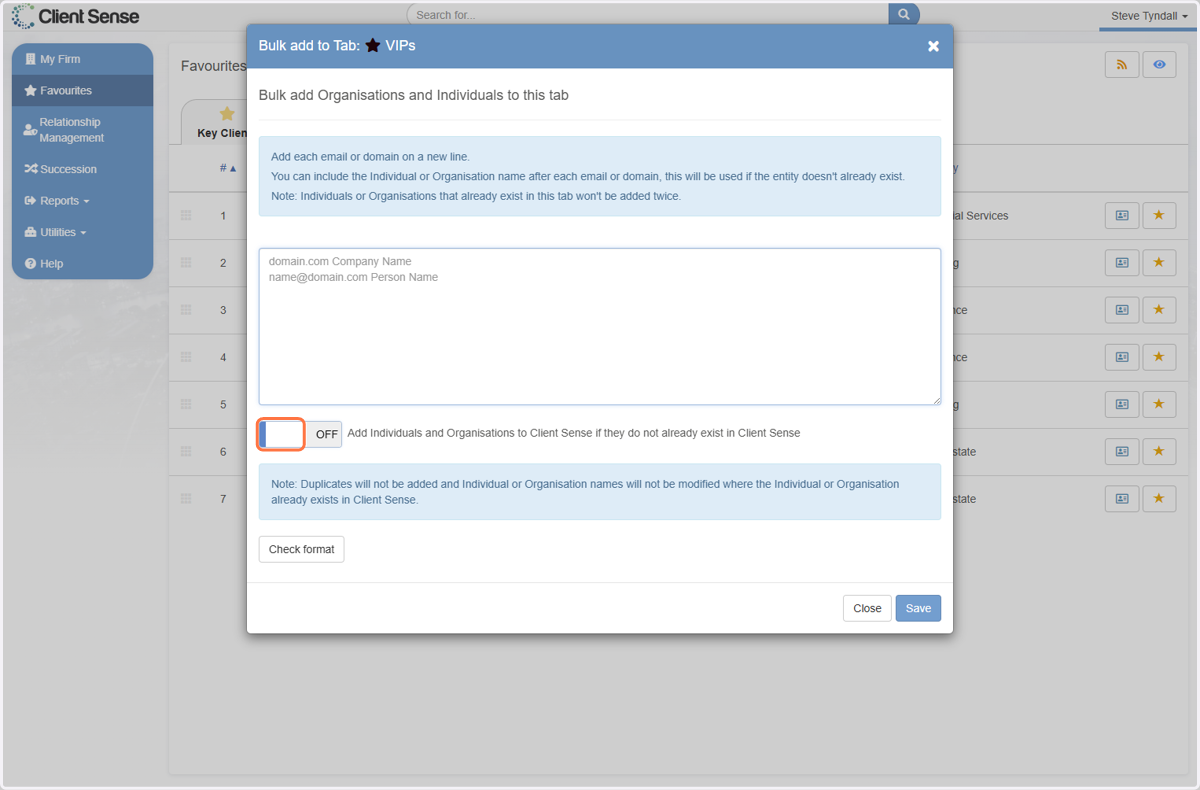Click the Save button in dialog
Viewport: 1200px width, 790px height.
tap(918, 608)
